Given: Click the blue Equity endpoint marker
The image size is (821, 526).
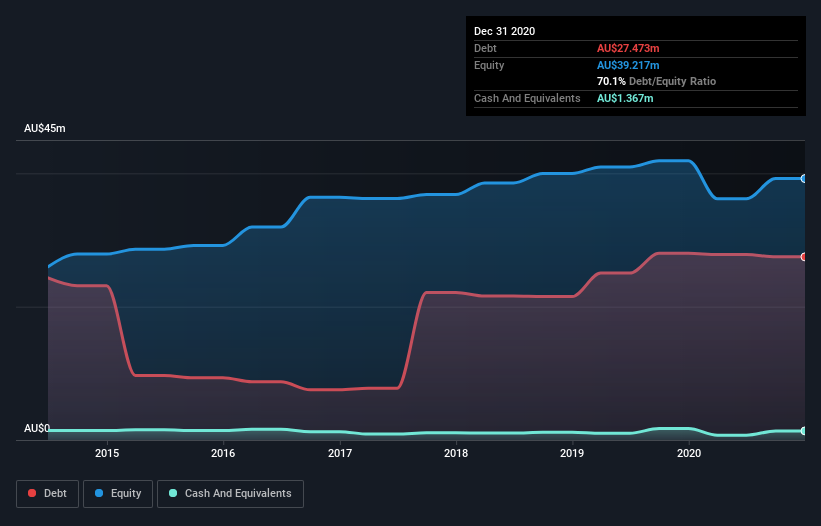Looking at the screenshot, I should [804, 178].
